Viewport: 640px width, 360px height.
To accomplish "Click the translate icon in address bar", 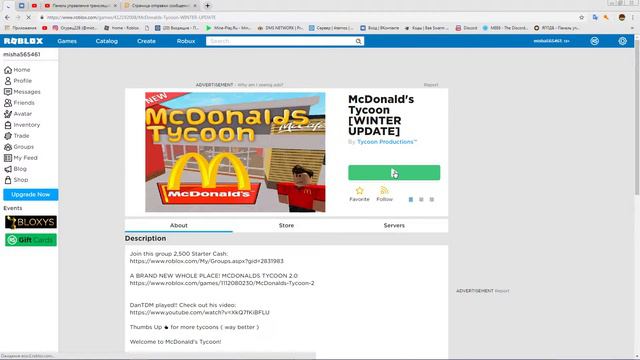I will pyautogui.click(x=595, y=18).
